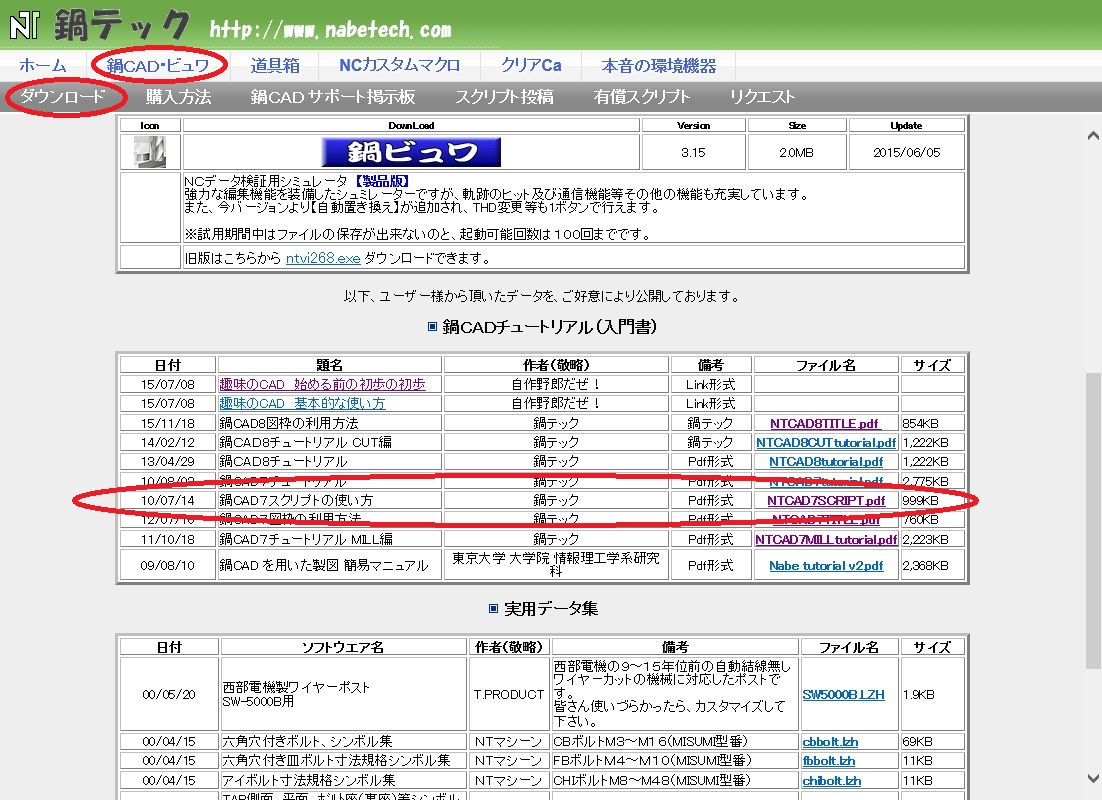The width and height of the screenshot is (1102, 800).
Task: Open the NCカスタムマクロ tab
Action: coord(399,65)
